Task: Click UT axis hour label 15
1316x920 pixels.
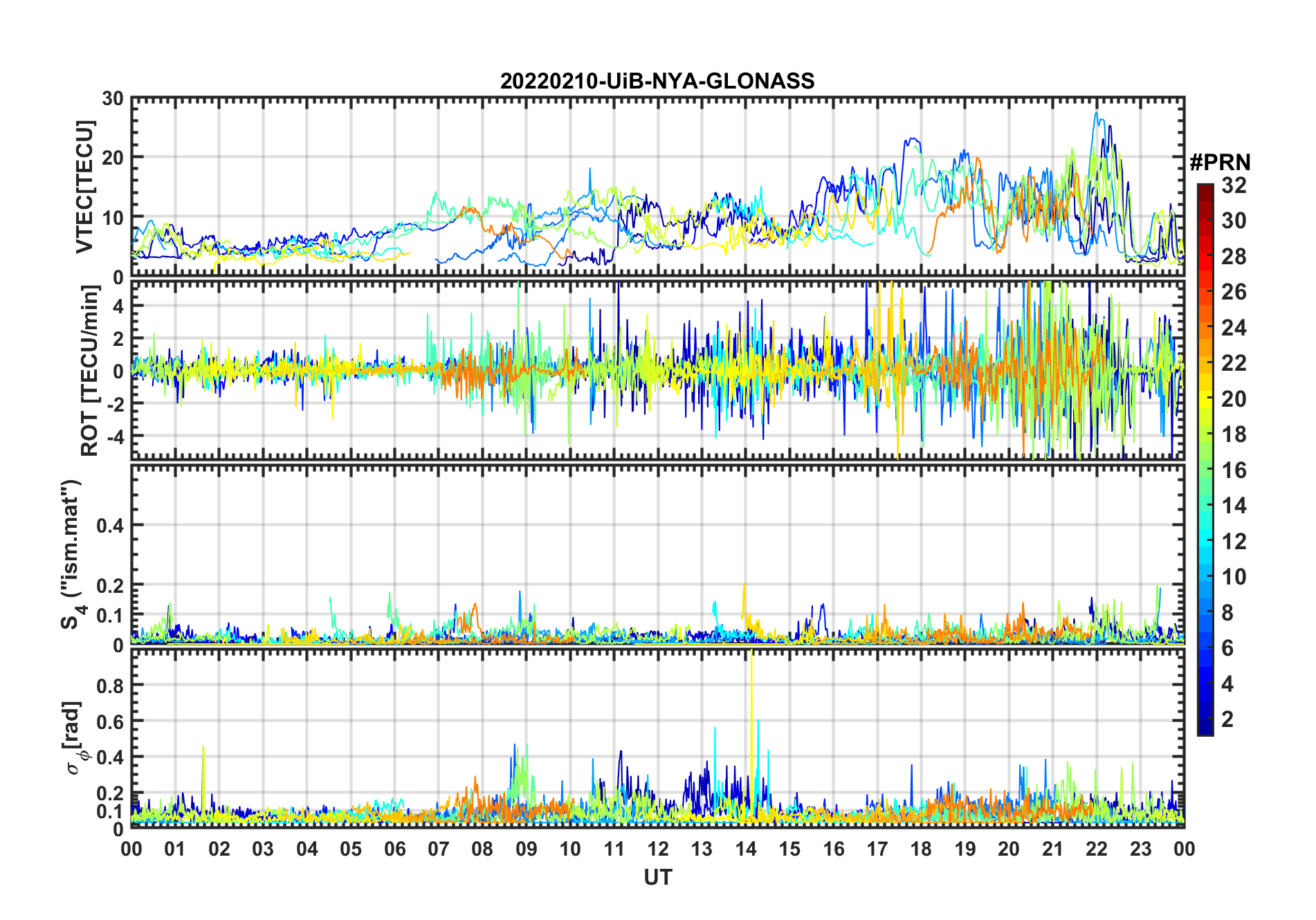Action: pos(789,849)
